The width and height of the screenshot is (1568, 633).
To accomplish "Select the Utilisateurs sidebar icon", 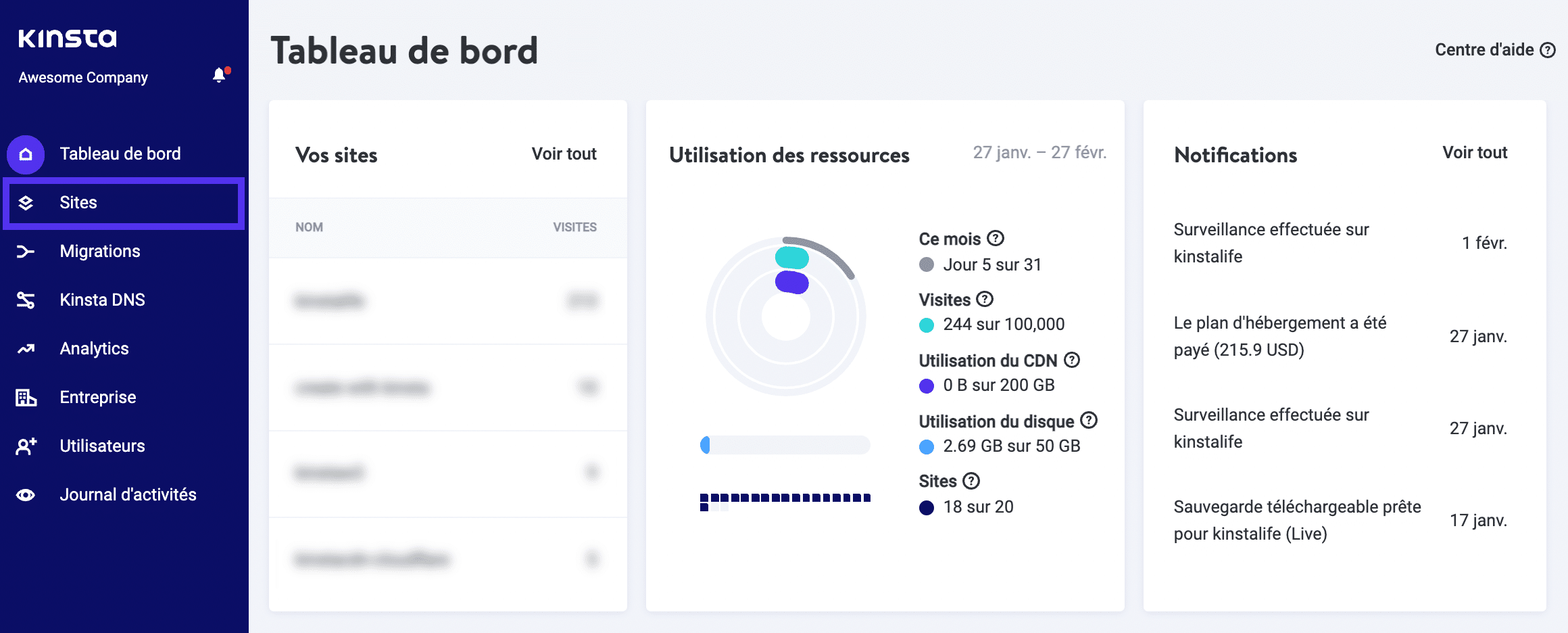I will pyautogui.click(x=26, y=446).
